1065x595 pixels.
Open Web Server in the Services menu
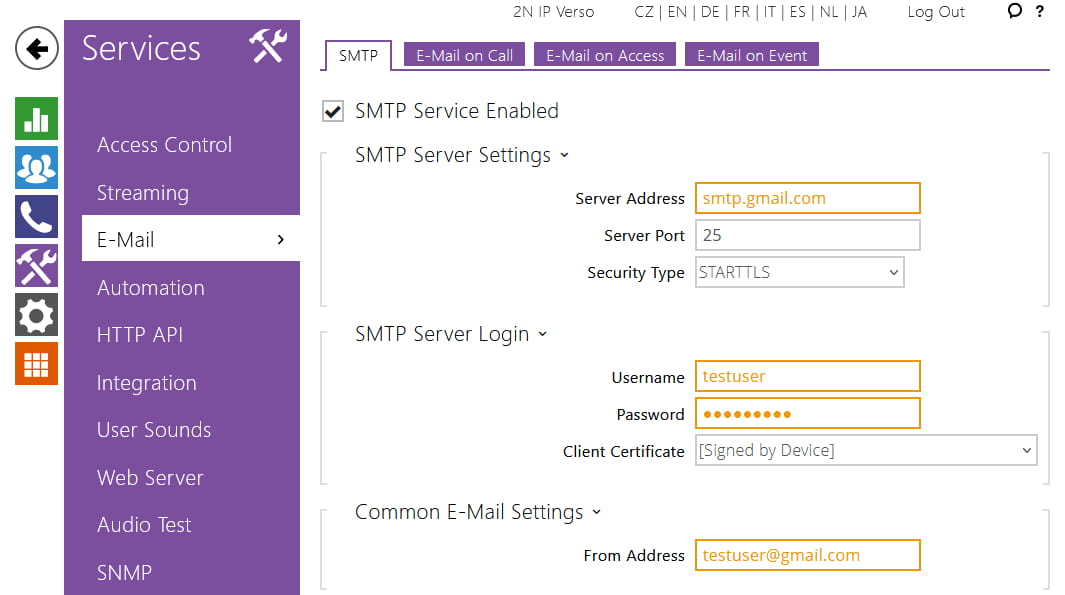[150, 477]
